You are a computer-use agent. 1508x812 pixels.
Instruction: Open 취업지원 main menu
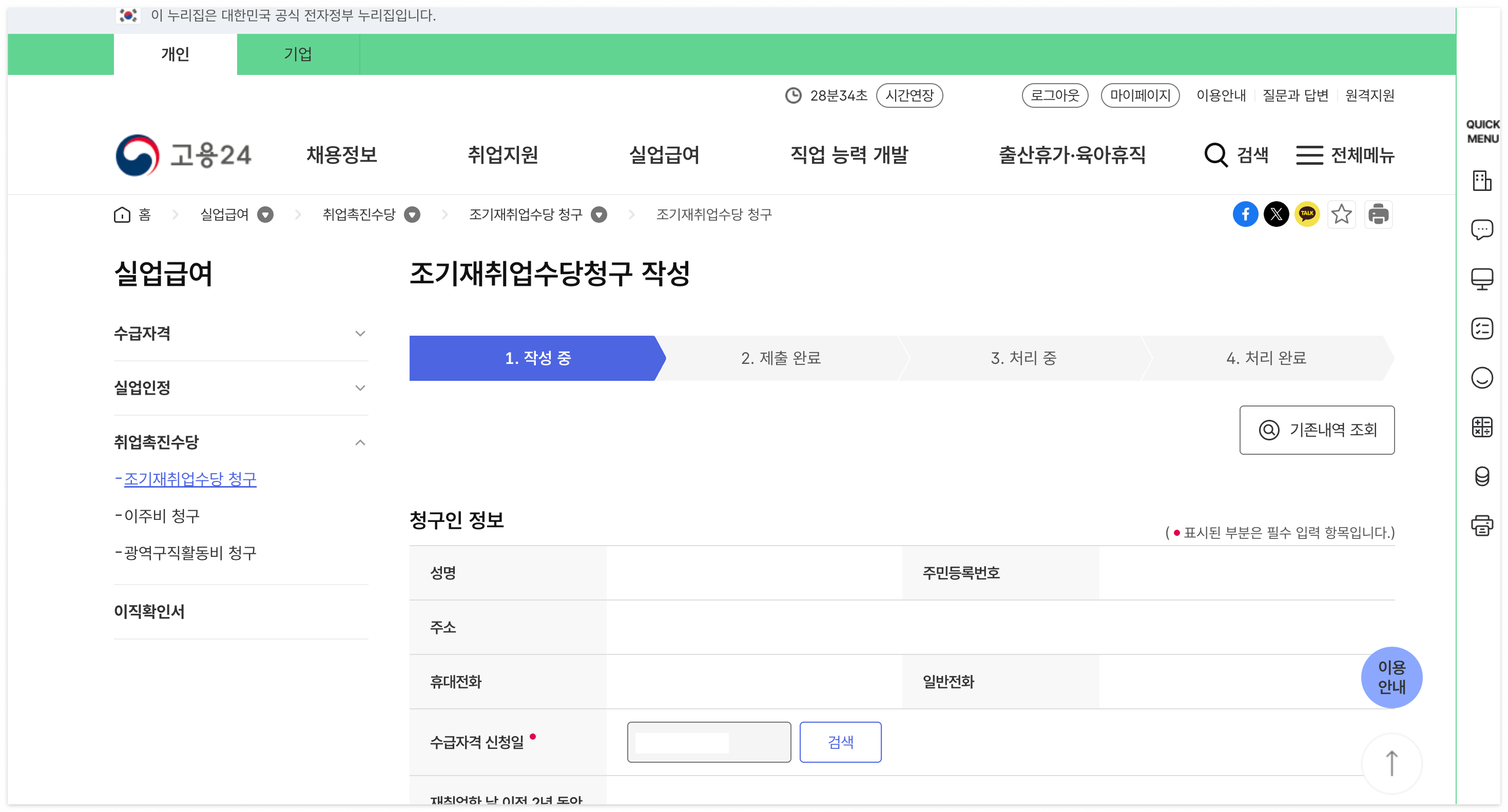pyautogui.click(x=502, y=155)
